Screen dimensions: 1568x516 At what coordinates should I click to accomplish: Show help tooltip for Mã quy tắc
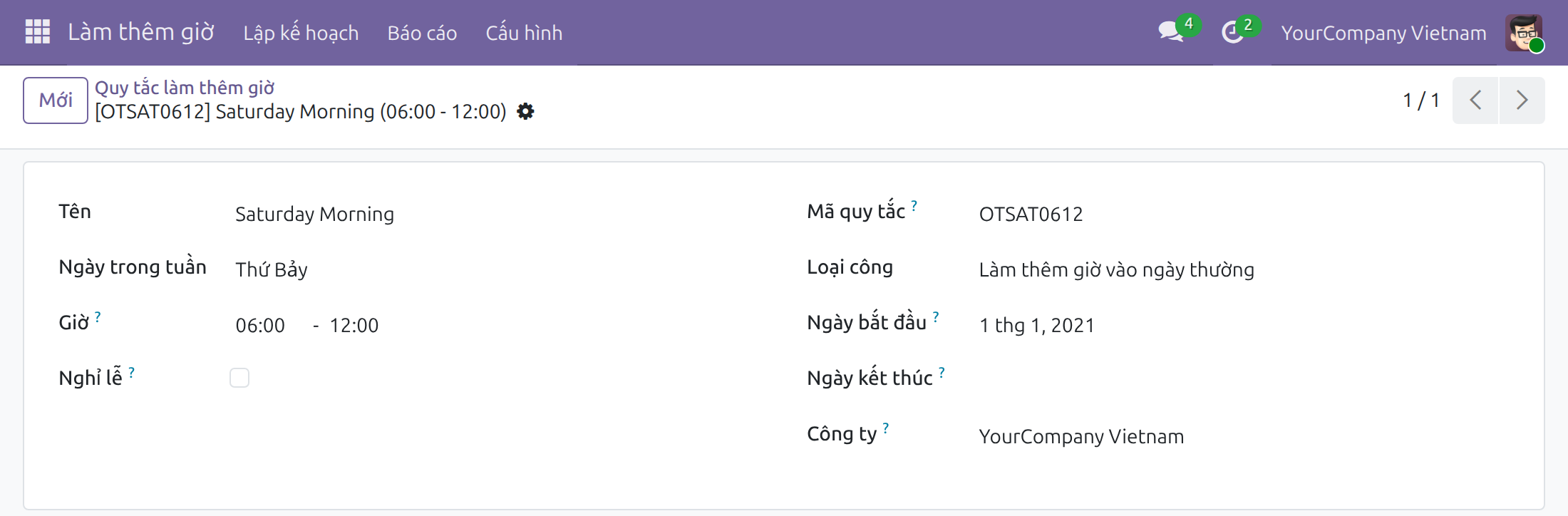coord(914,205)
